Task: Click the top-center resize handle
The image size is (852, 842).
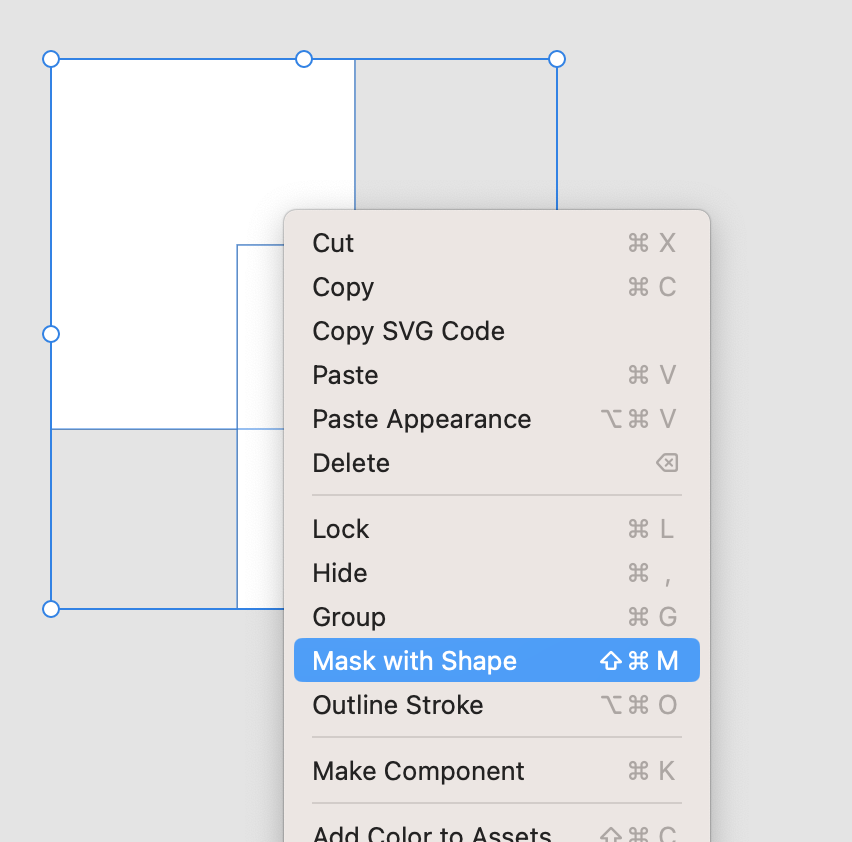Action: 303,59
